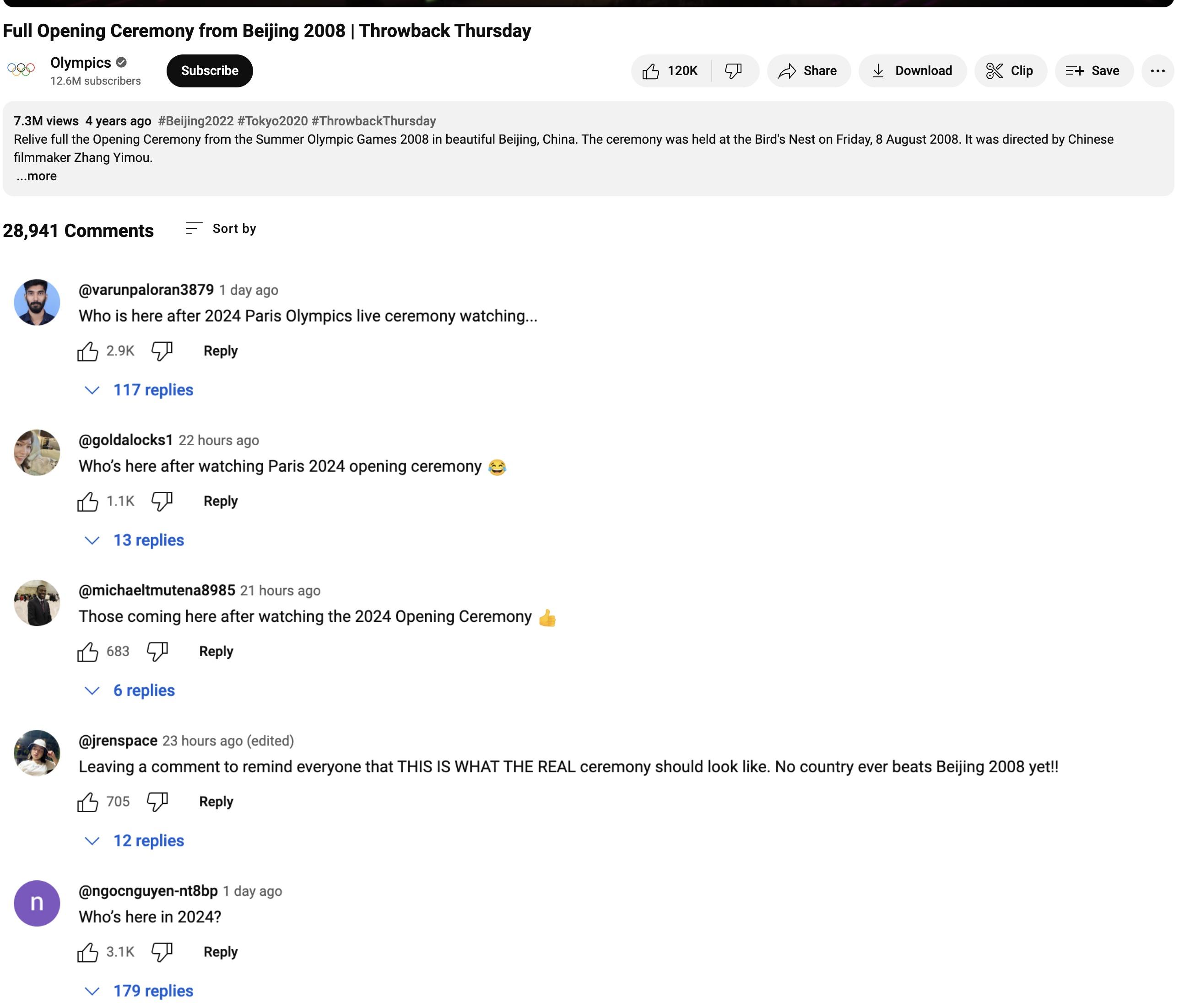Open the #Beijing2022 hashtag

196,121
